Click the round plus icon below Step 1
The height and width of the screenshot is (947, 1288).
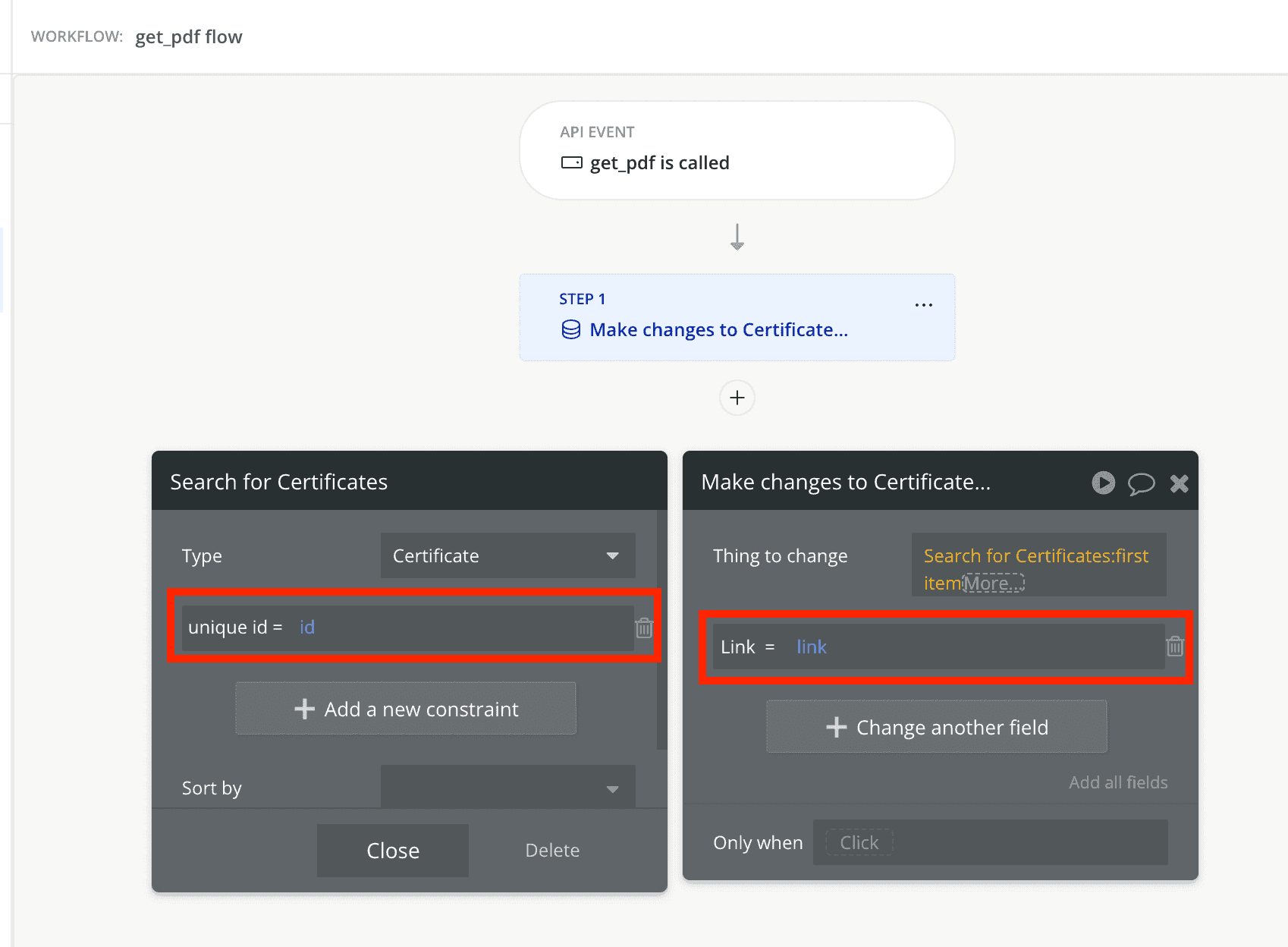pos(737,398)
